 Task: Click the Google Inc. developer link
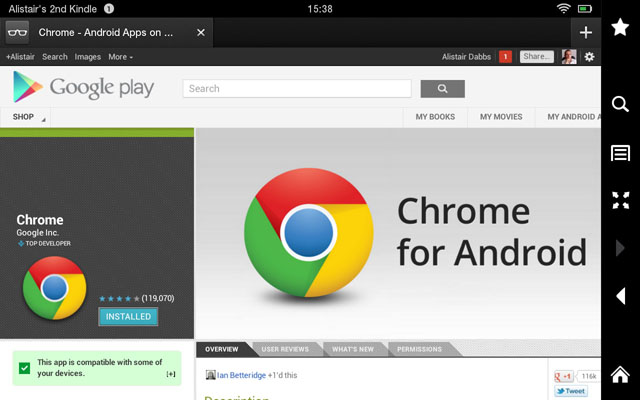coord(38,233)
